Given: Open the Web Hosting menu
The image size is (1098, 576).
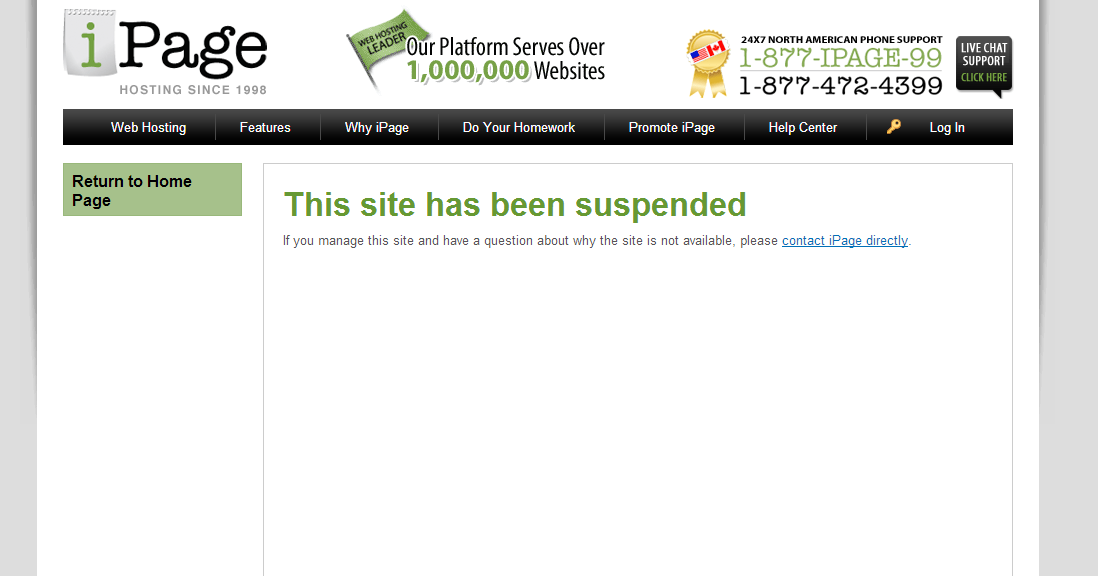Looking at the screenshot, I should tap(148, 127).
